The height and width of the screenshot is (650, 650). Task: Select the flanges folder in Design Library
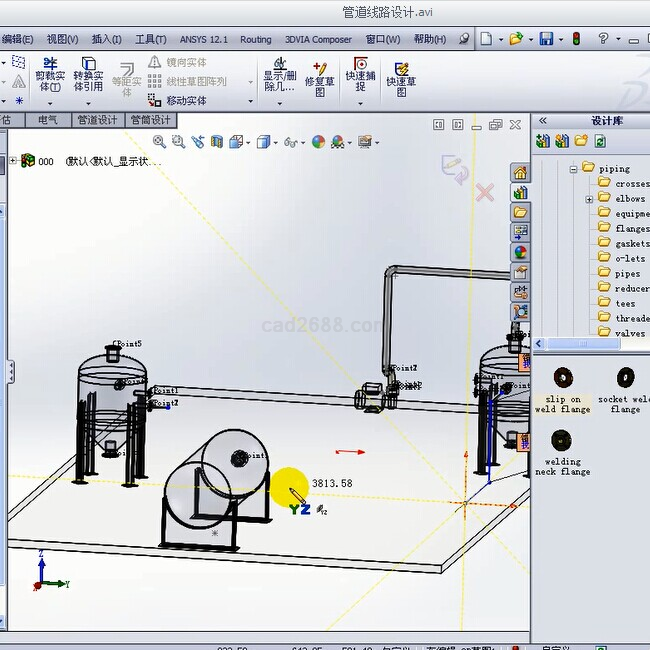(630, 228)
